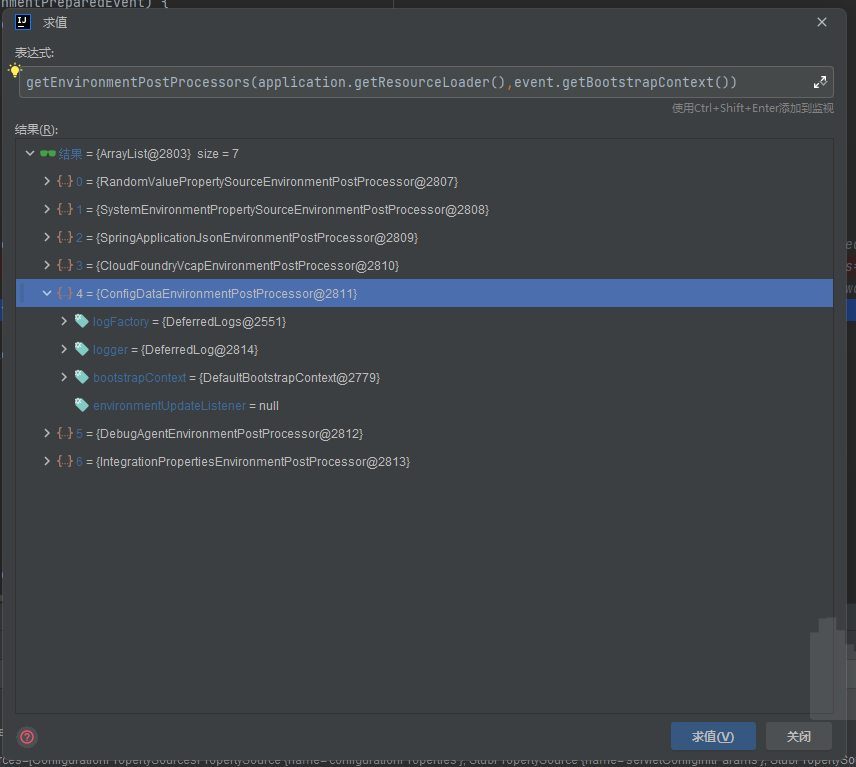Click the bootstrapContext field tag icon
Image resolution: width=856 pixels, height=767 pixels.
82,377
